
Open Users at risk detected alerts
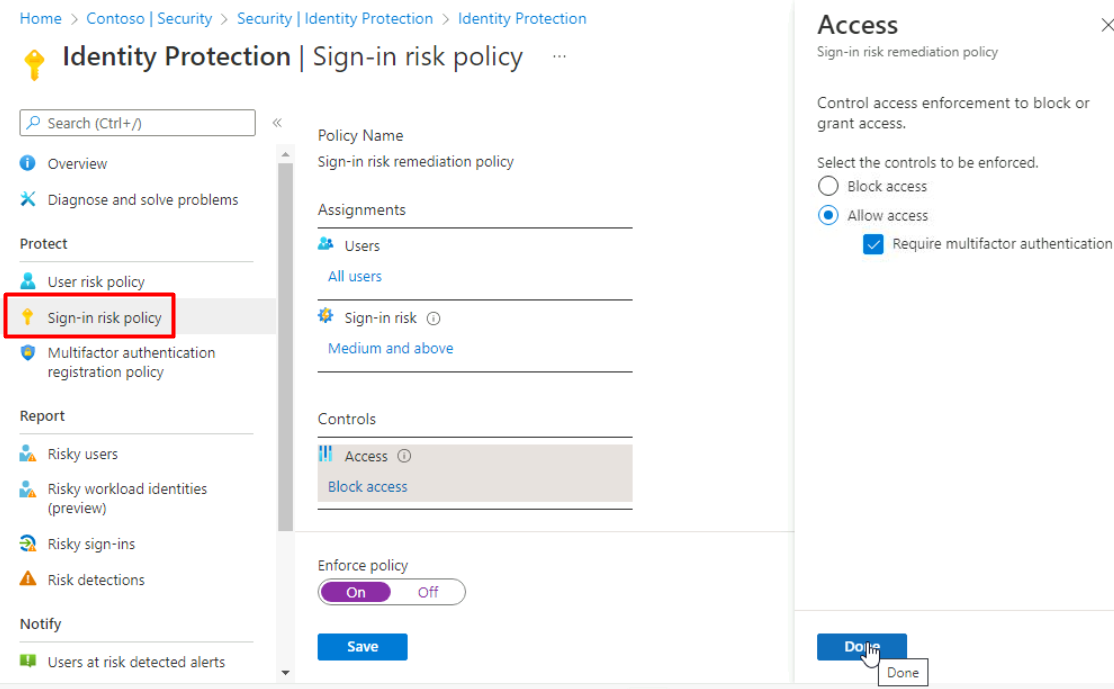tap(136, 662)
